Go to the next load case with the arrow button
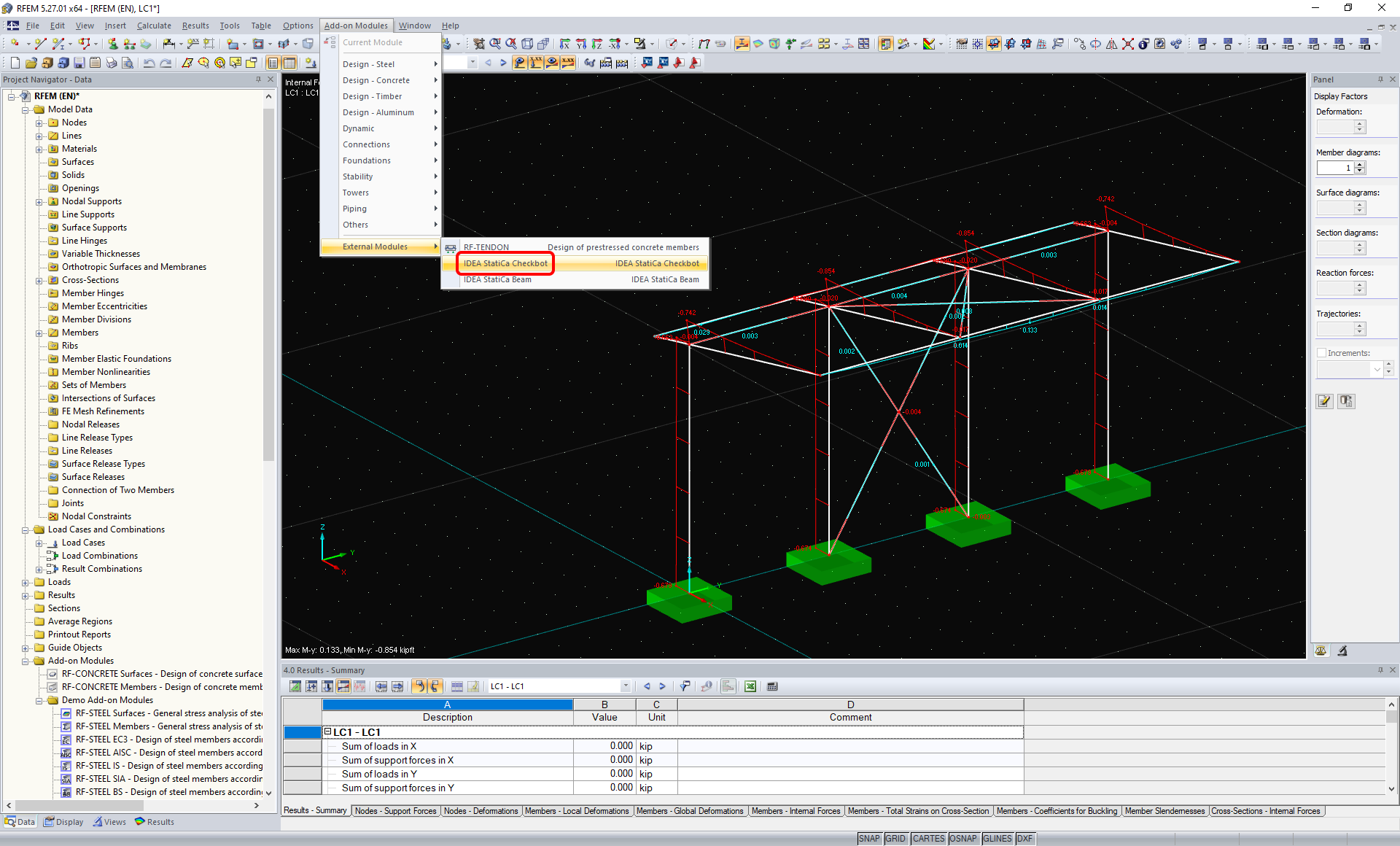 (x=662, y=686)
